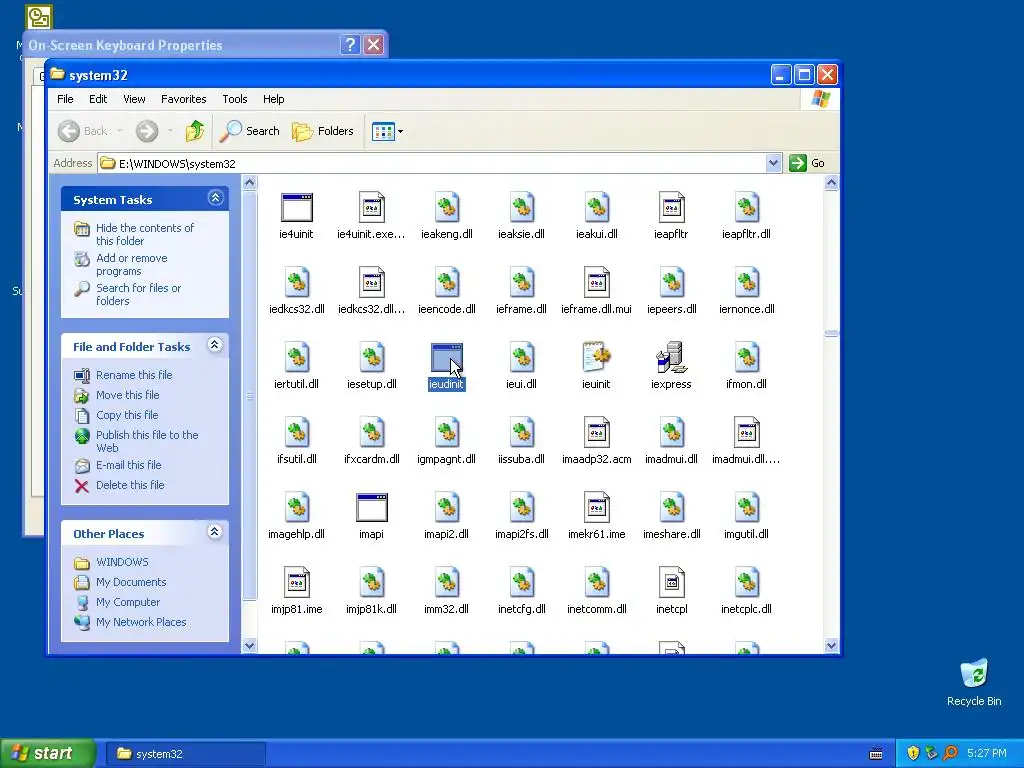1024x768 pixels.
Task: Open My Computer in Other Places
Action: point(127,602)
